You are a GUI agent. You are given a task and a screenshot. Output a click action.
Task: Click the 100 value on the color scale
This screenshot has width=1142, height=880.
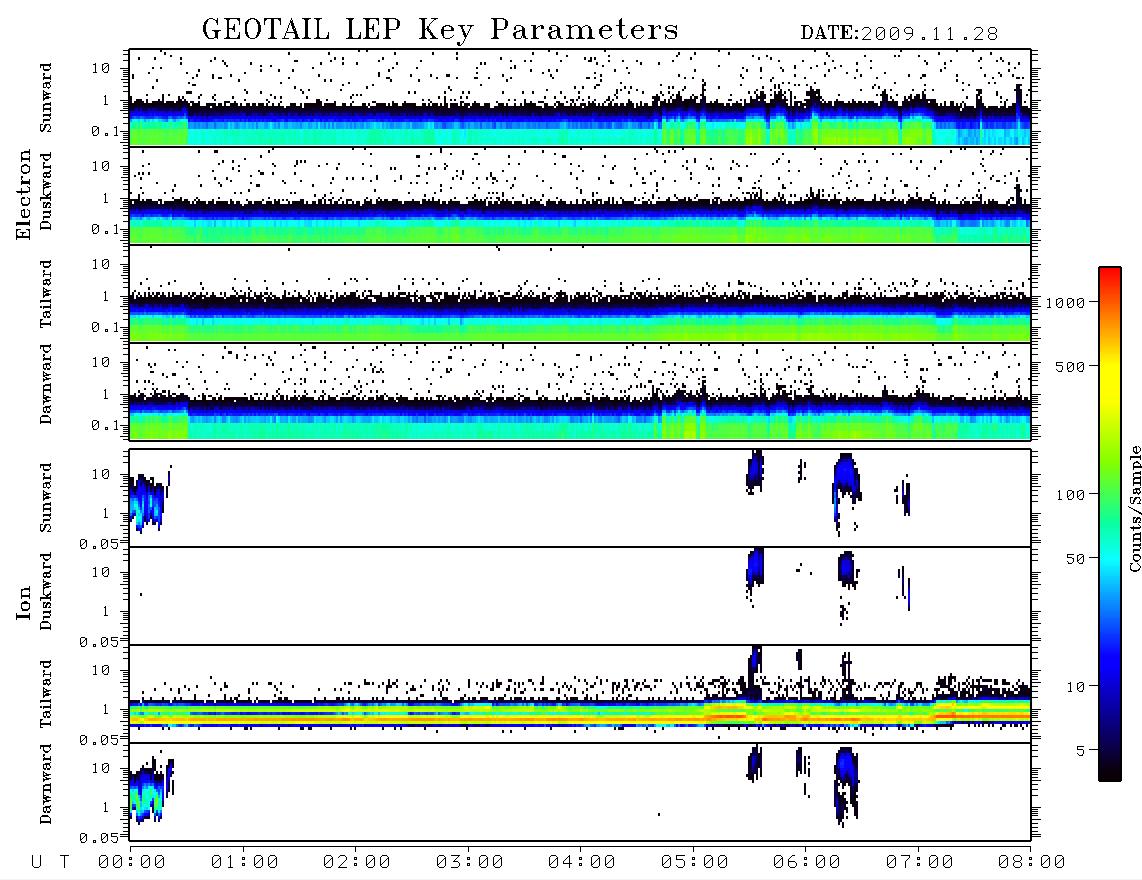coord(1071,495)
